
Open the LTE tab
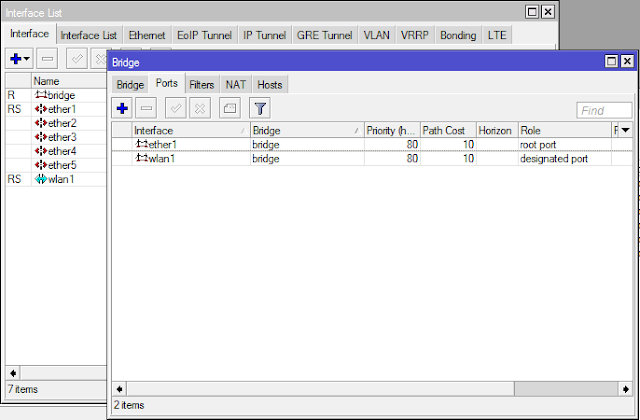coord(497,36)
